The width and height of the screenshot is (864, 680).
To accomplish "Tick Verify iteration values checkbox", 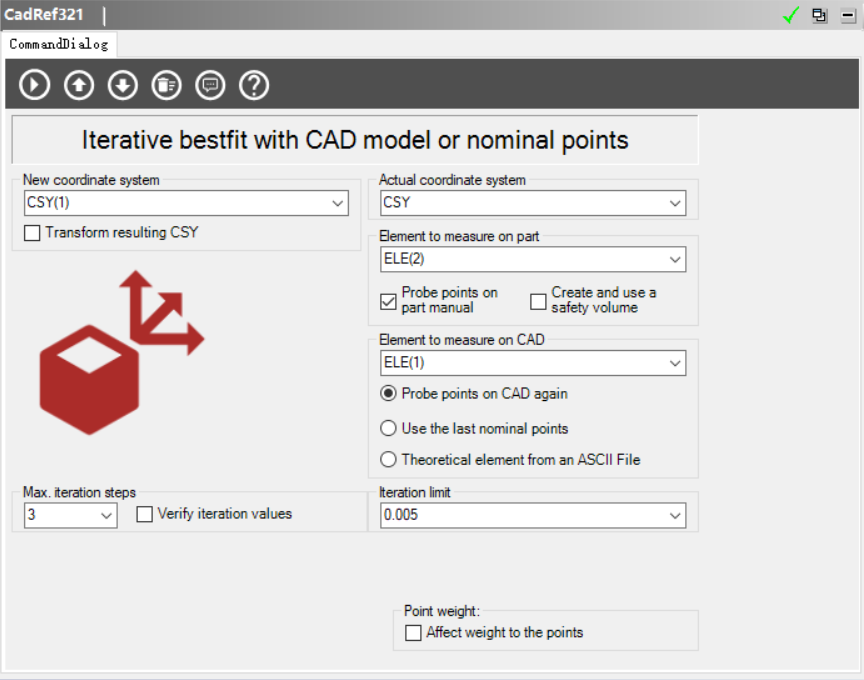I will [145, 514].
